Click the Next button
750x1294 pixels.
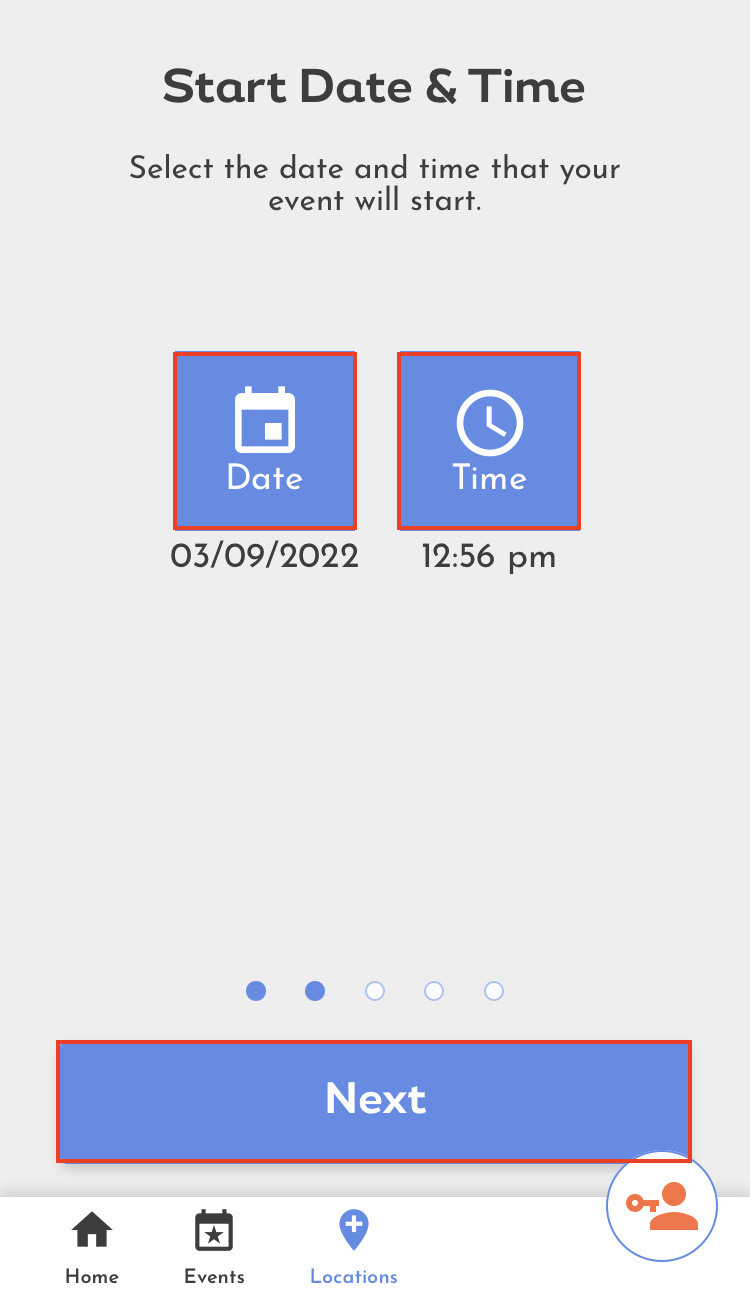tap(374, 1100)
